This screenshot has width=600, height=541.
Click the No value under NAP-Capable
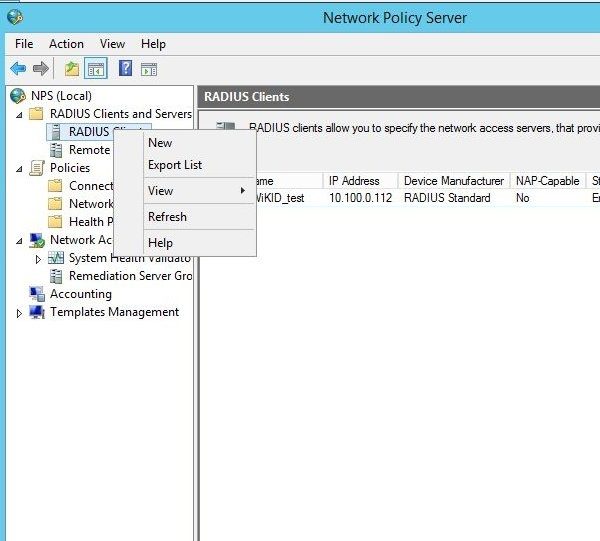522,198
